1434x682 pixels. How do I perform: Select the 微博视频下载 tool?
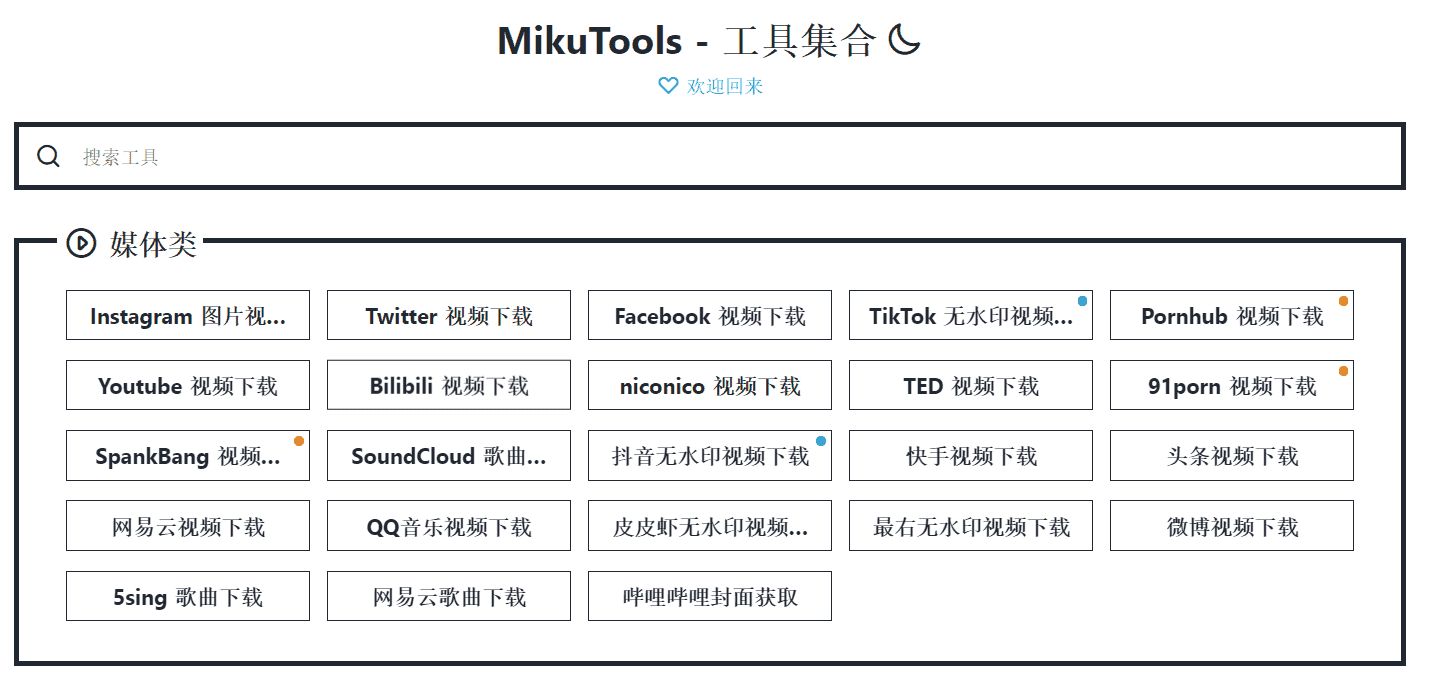click(1231, 526)
